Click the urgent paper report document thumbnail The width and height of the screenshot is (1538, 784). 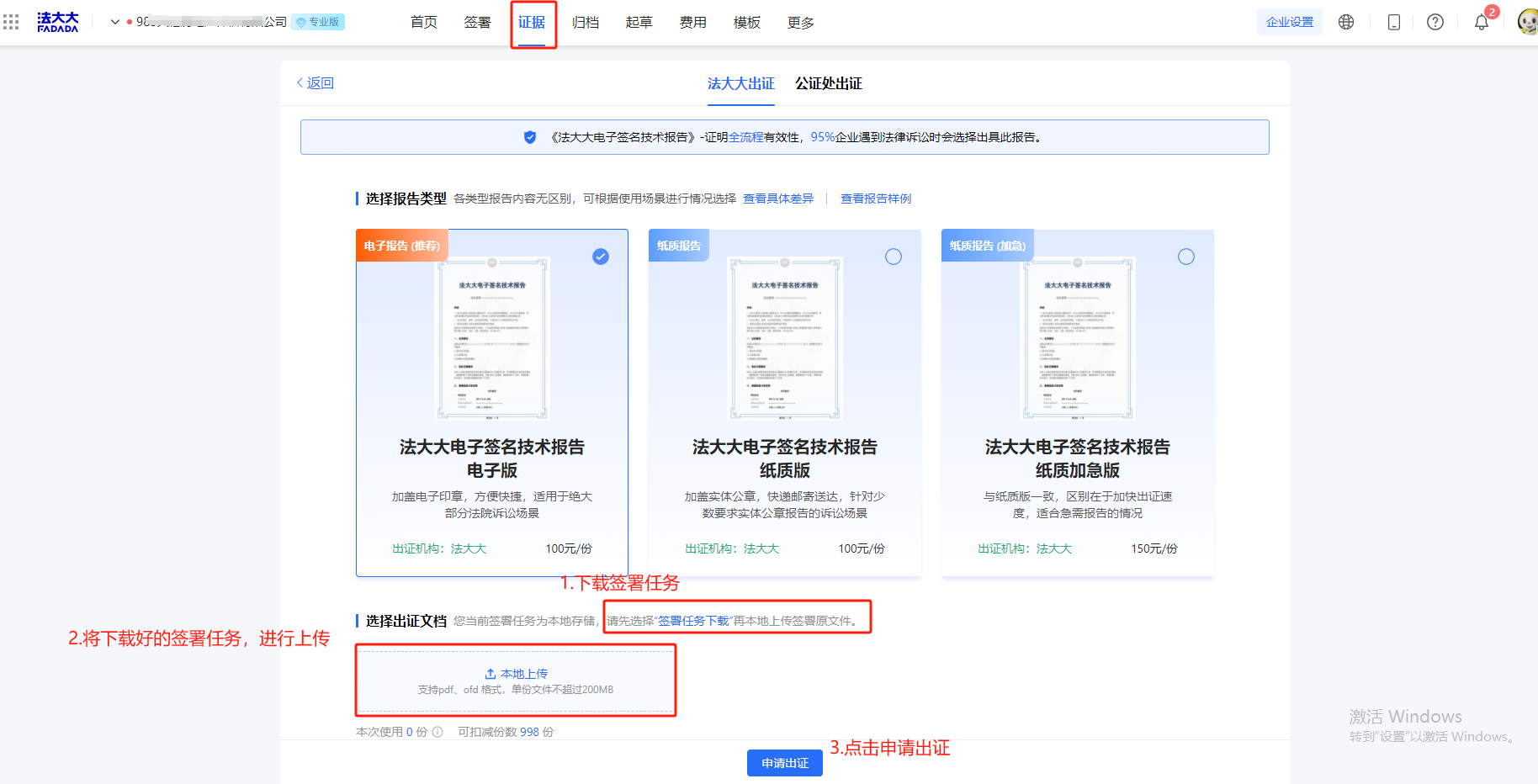point(1078,338)
